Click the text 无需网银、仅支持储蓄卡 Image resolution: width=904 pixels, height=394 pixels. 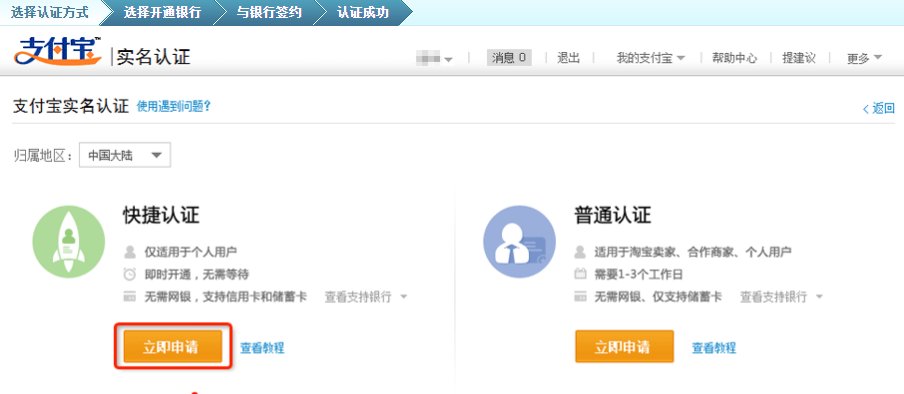click(658, 297)
